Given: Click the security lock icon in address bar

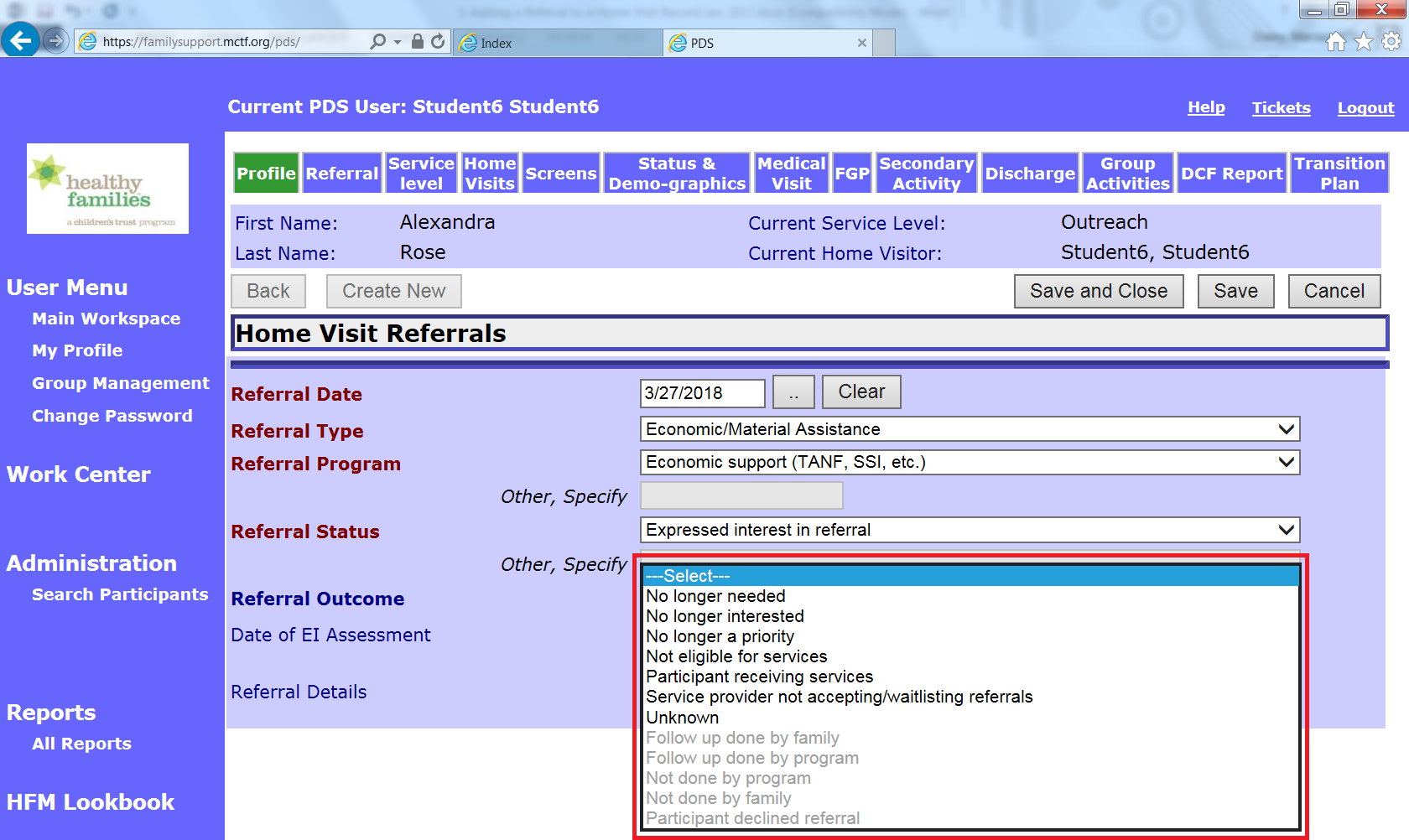Looking at the screenshot, I should pyautogui.click(x=418, y=41).
